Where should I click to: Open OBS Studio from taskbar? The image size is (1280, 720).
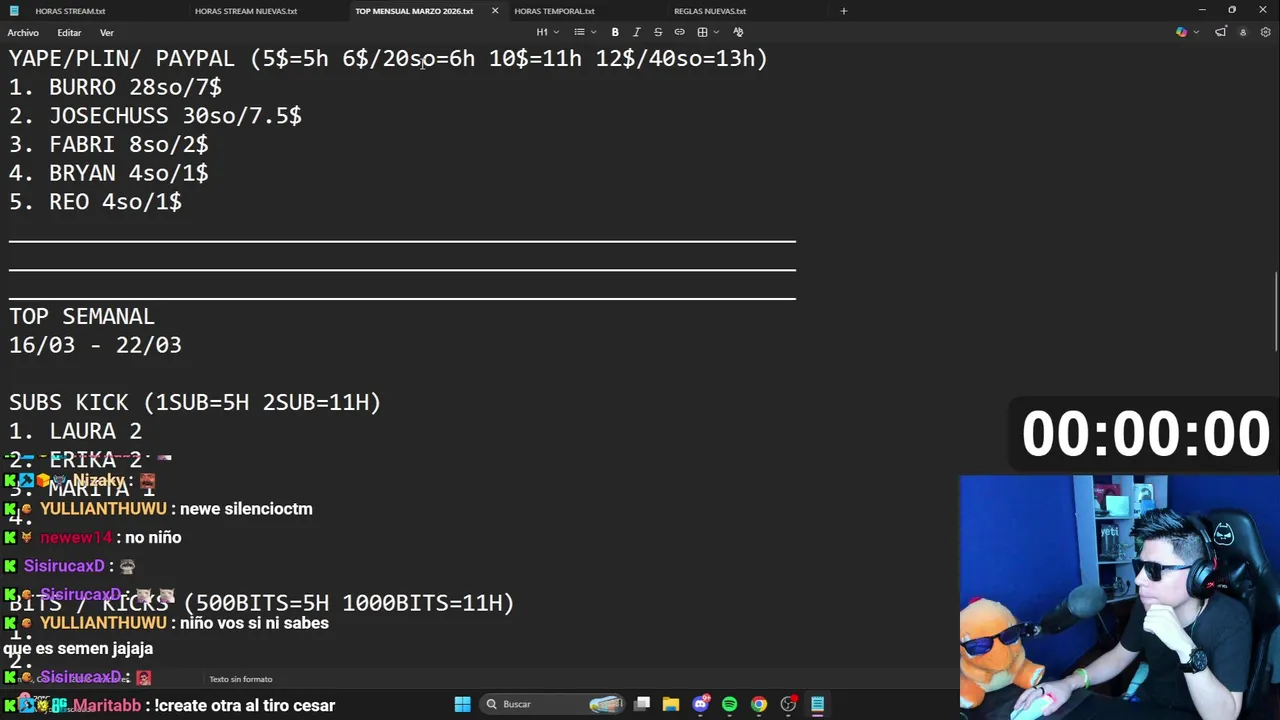pos(788,704)
